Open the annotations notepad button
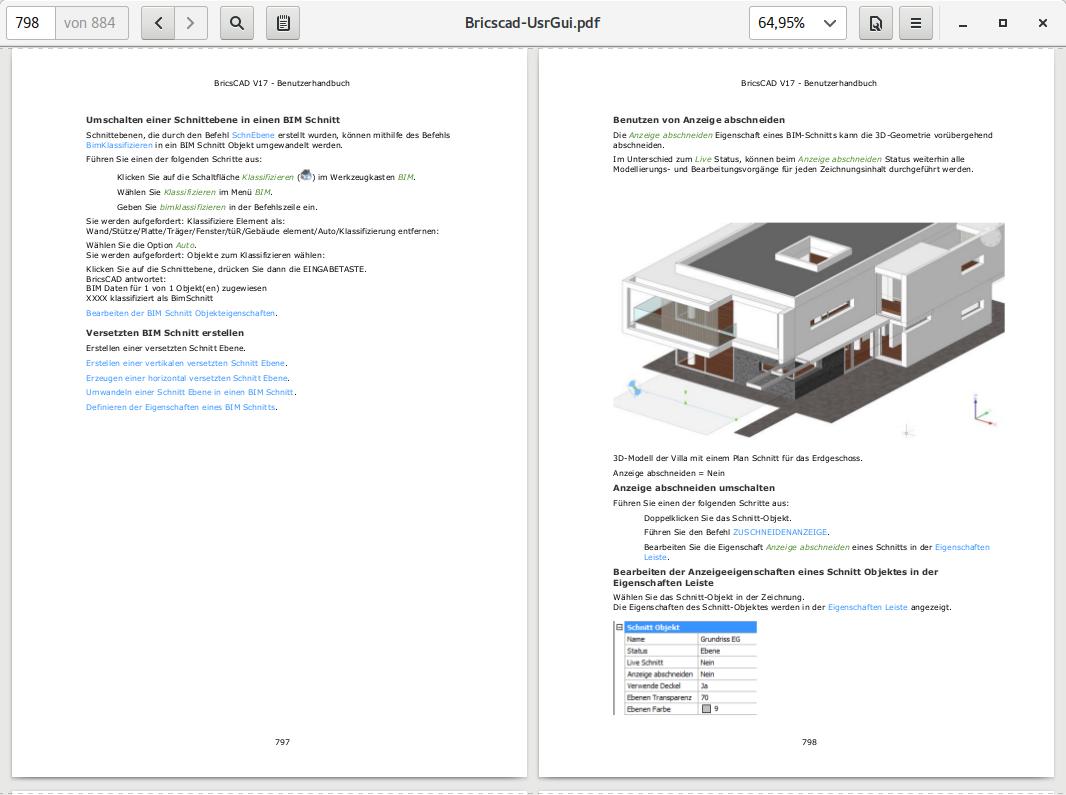1066x795 pixels. (283, 23)
